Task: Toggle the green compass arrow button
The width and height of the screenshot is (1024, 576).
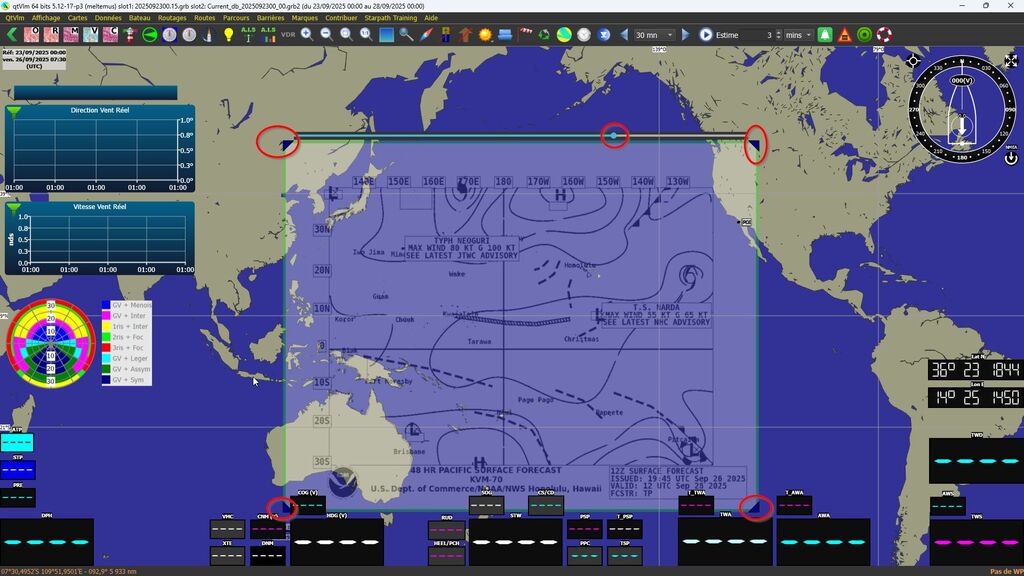Action: point(150,35)
